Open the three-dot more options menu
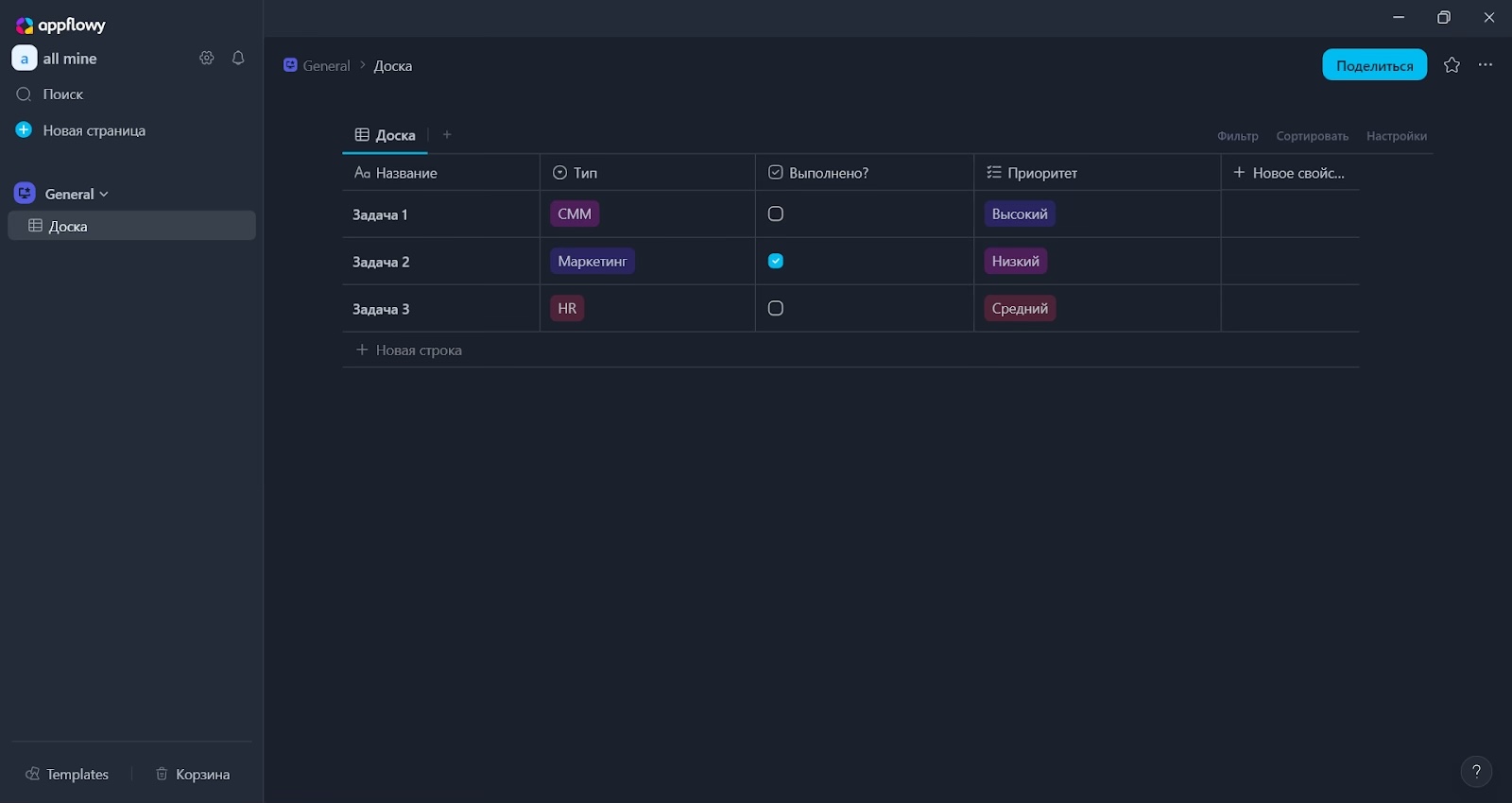The height and width of the screenshot is (803, 1512). (x=1486, y=65)
